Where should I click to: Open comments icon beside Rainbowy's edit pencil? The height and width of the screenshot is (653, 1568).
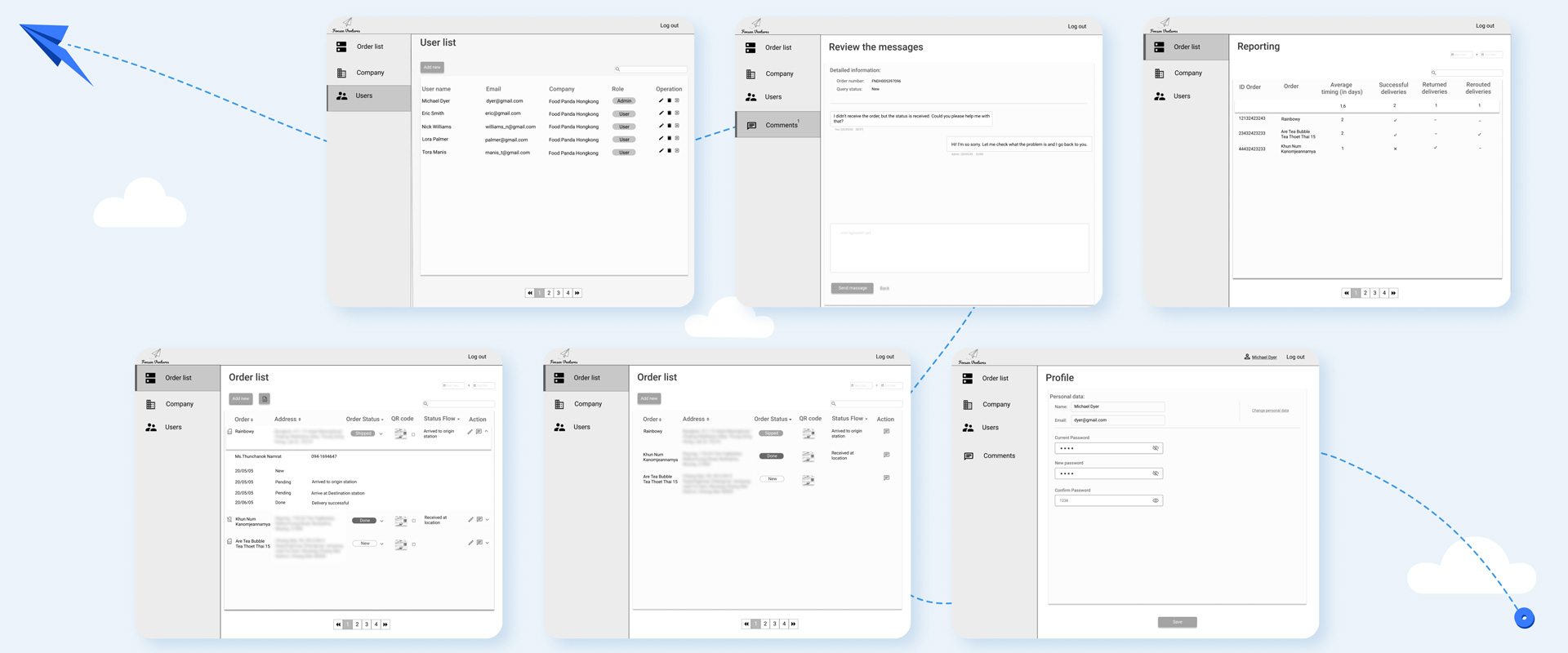pyautogui.click(x=479, y=432)
